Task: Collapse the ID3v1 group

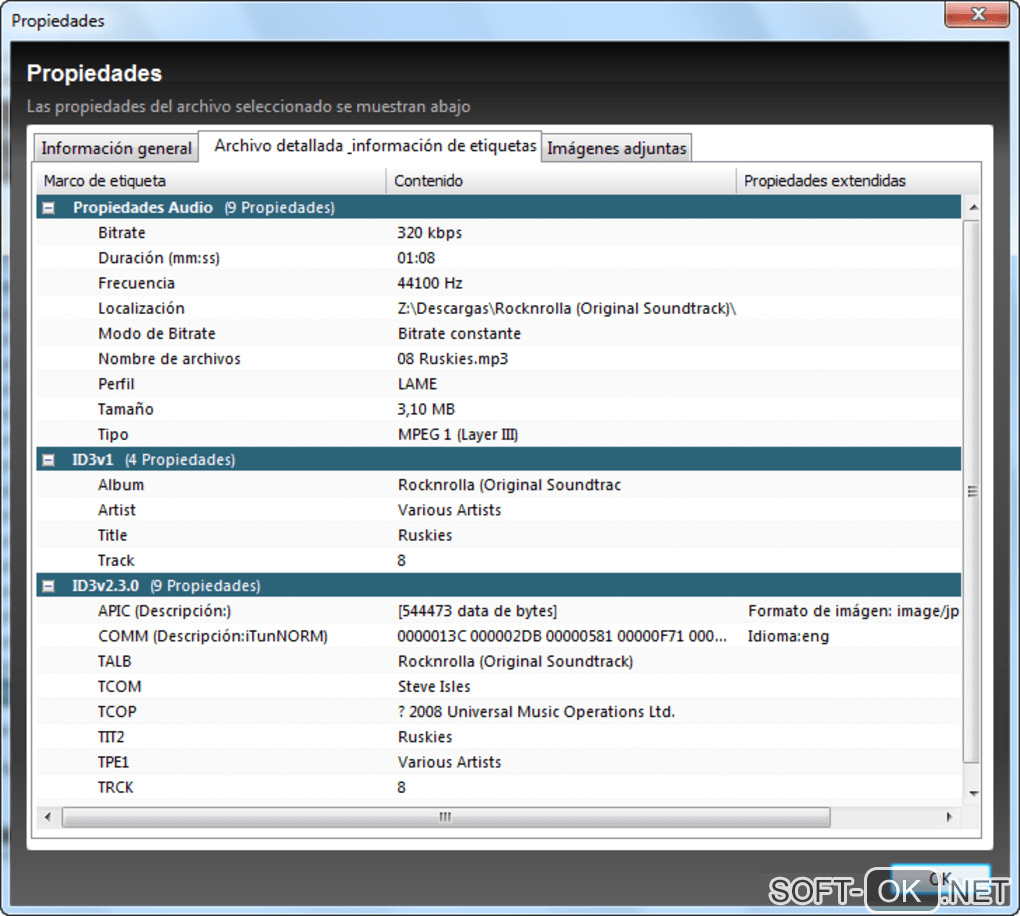Action: pyautogui.click(x=48, y=460)
